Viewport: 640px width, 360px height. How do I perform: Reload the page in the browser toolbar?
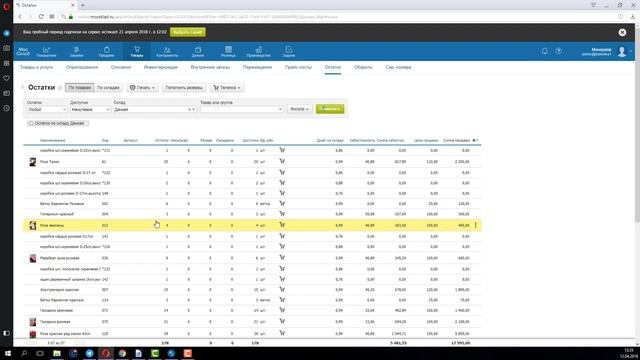click(41, 17)
